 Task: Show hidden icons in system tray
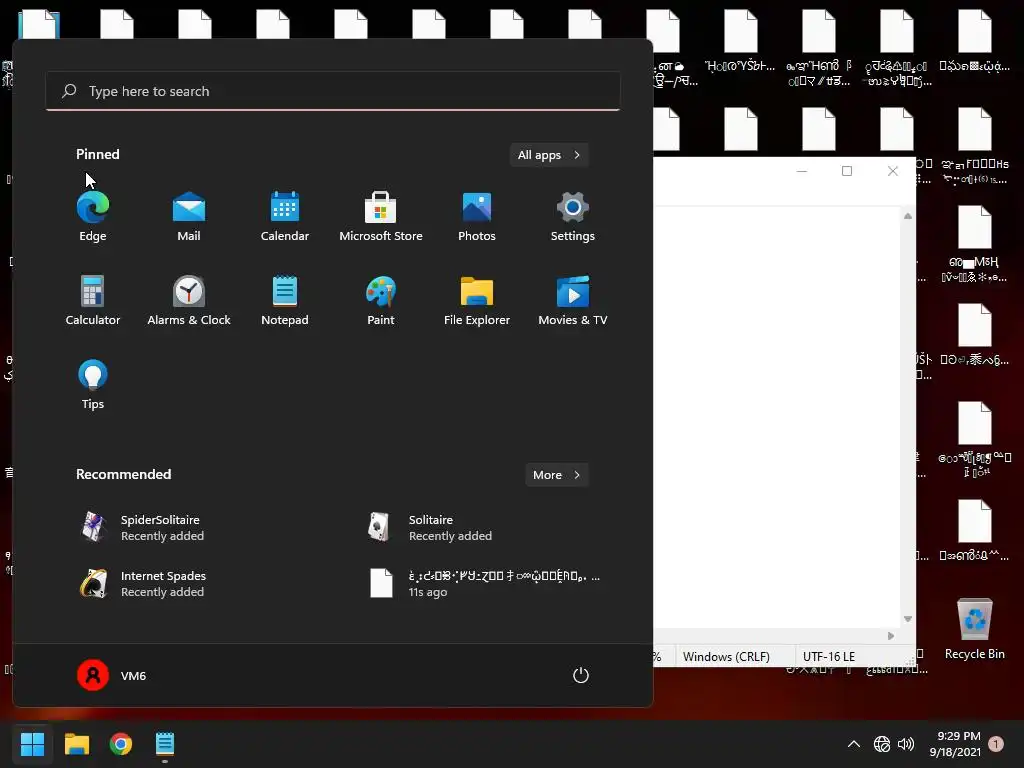pyautogui.click(x=854, y=744)
